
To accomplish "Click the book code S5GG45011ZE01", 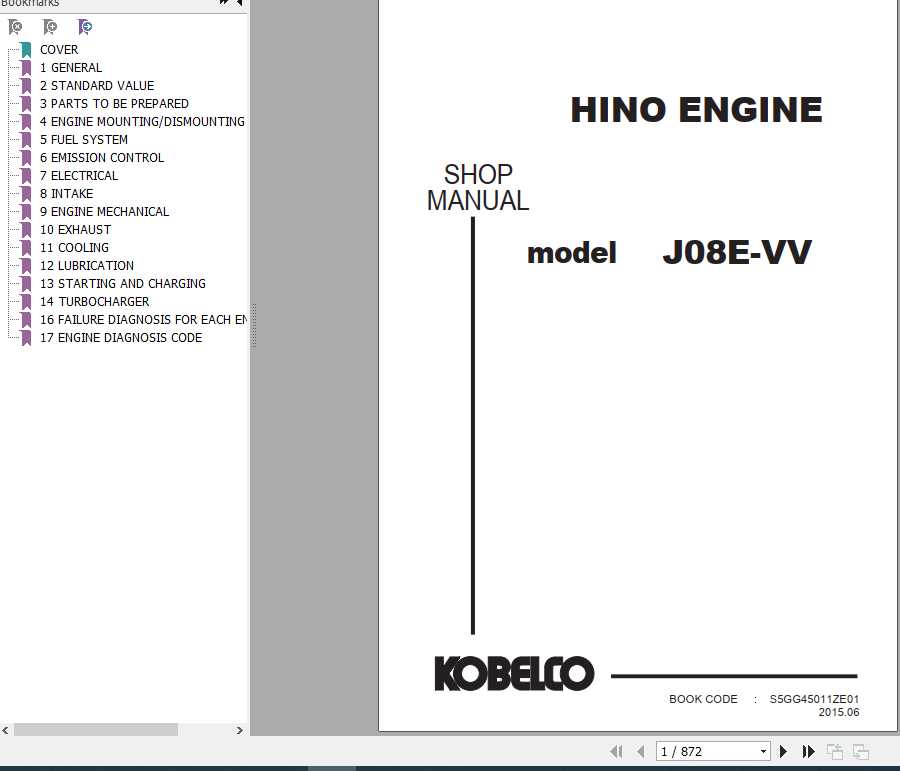I will [814, 699].
